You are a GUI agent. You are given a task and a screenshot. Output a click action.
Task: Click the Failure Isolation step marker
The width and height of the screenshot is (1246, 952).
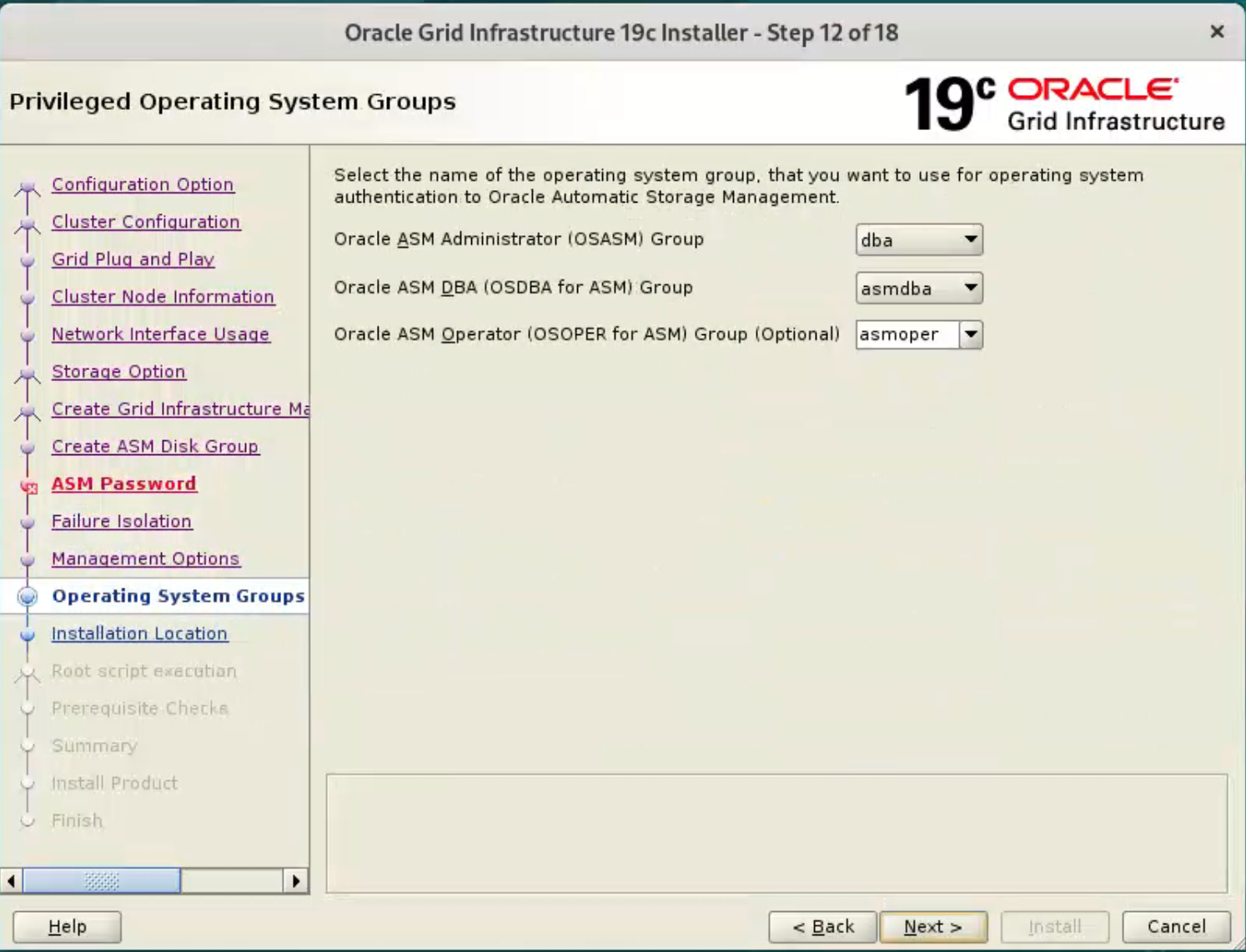[x=28, y=524]
